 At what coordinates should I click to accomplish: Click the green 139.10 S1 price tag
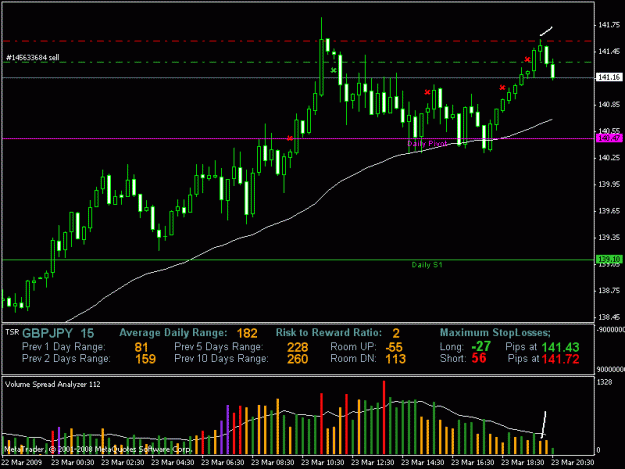click(x=609, y=259)
